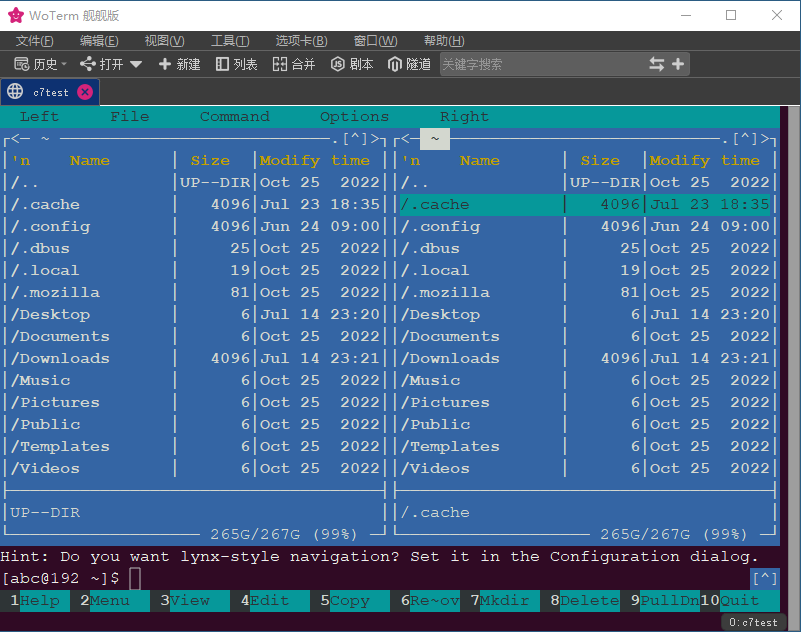The height and width of the screenshot is (632, 801).
Task: Close the c7test tab with pink X
Action: (x=85, y=92)
